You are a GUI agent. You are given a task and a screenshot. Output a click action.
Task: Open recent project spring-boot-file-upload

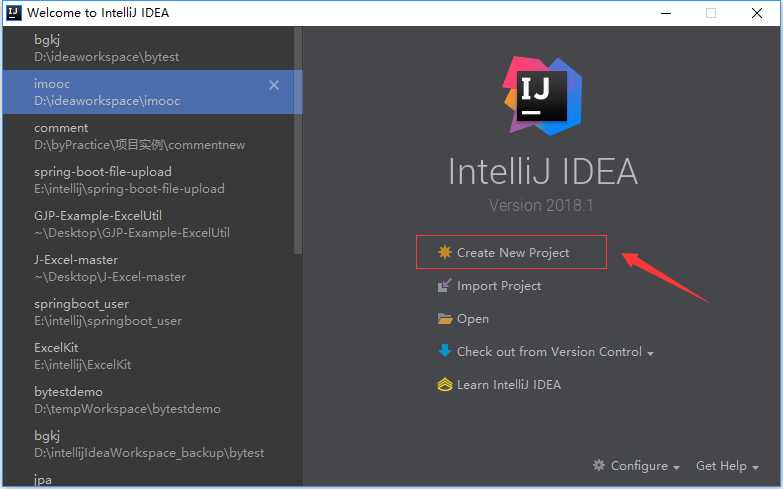(149, 180)
